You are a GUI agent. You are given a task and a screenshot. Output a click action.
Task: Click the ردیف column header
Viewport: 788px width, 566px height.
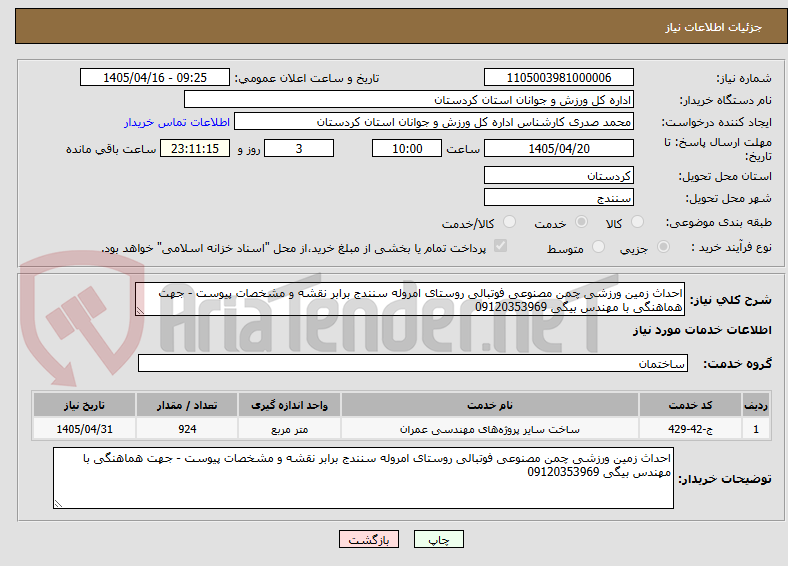coord(756,405)
